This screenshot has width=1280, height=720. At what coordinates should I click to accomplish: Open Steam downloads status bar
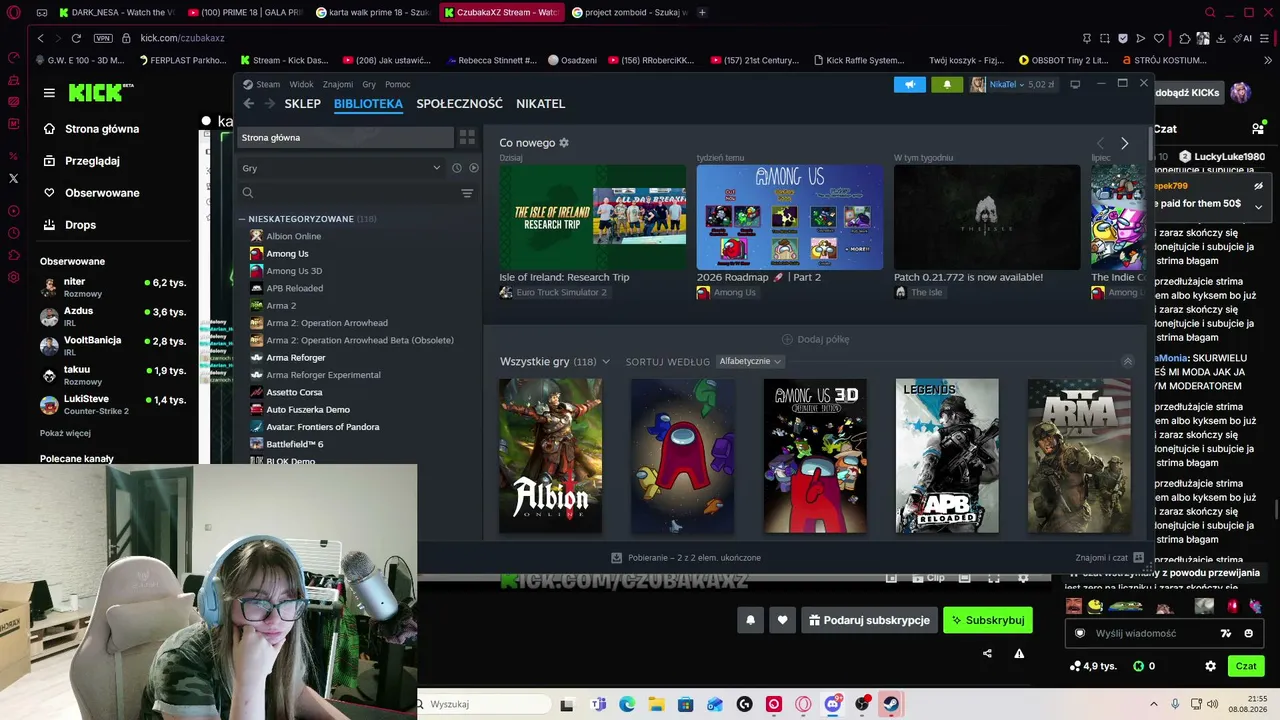click(686, 557)
